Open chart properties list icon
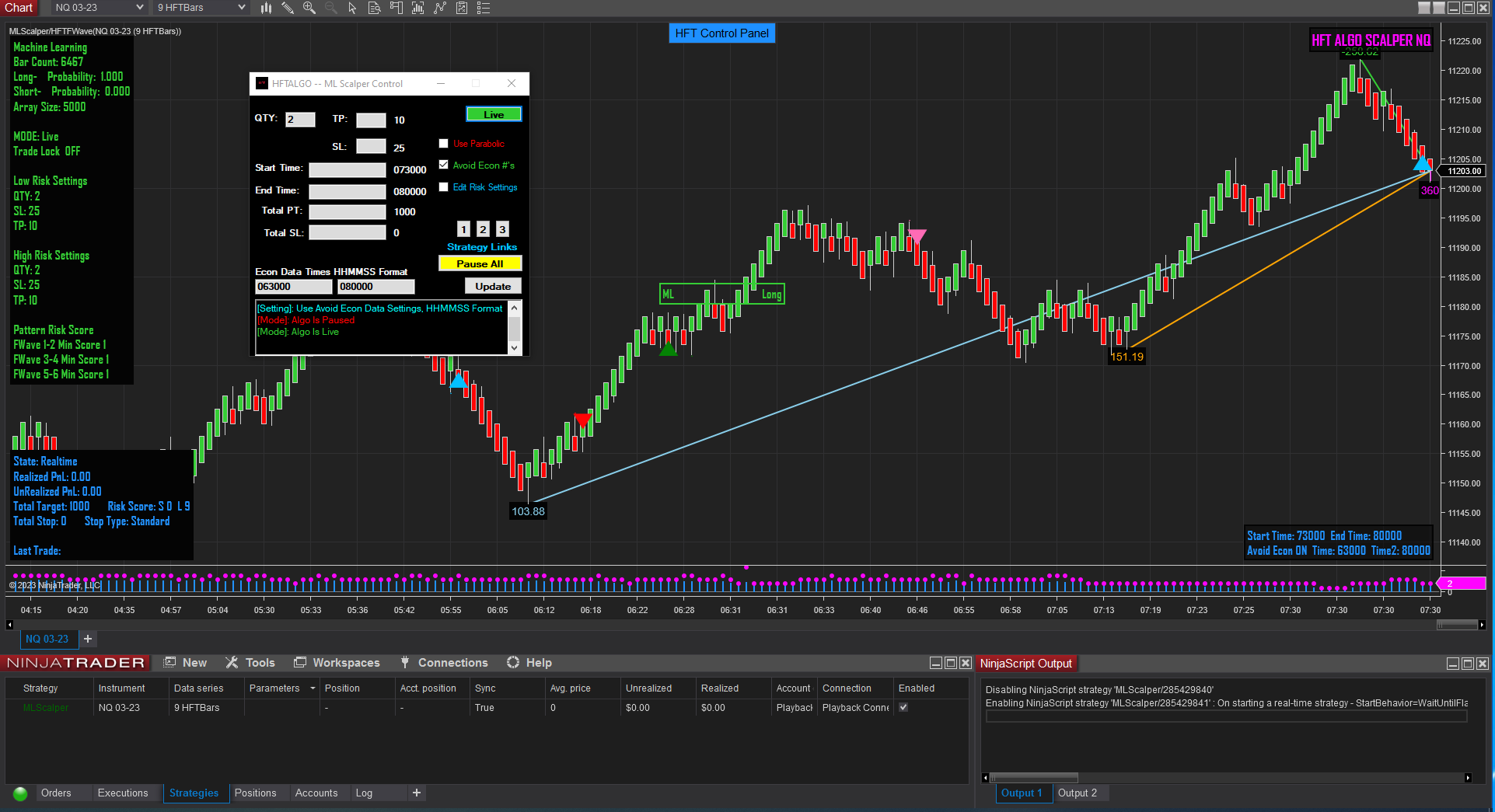Screen dimensions: 1495x812 click(483, 8)
